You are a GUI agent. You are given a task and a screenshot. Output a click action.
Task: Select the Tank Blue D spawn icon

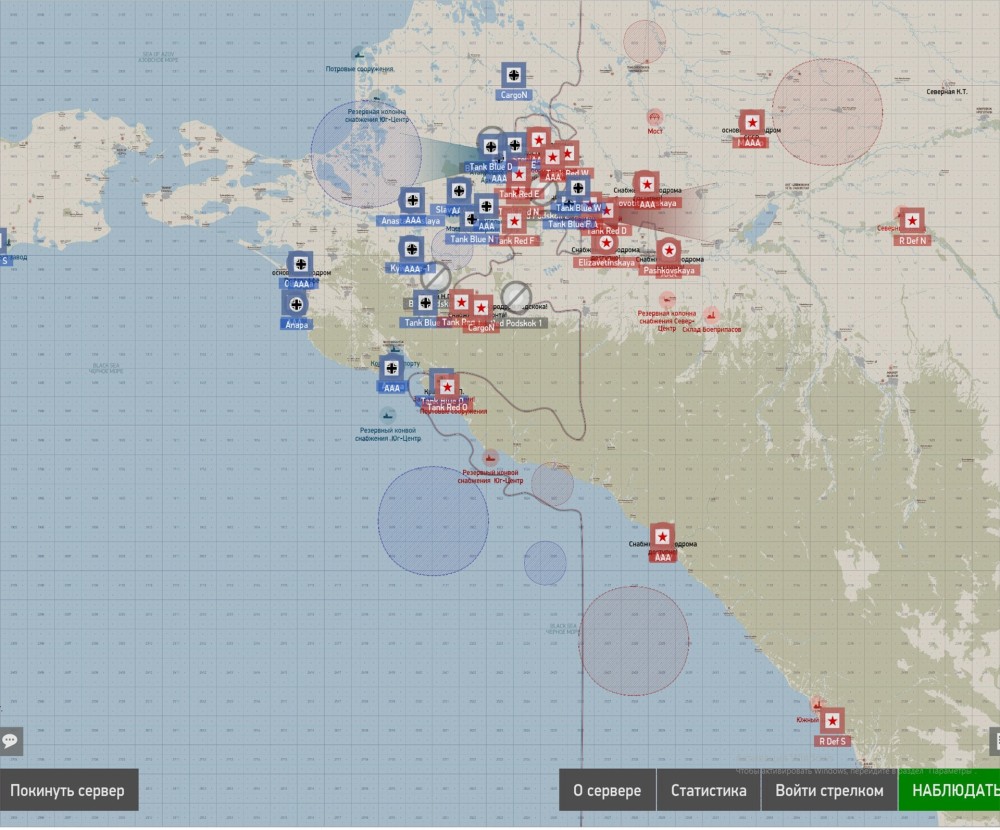click(490, 147)
